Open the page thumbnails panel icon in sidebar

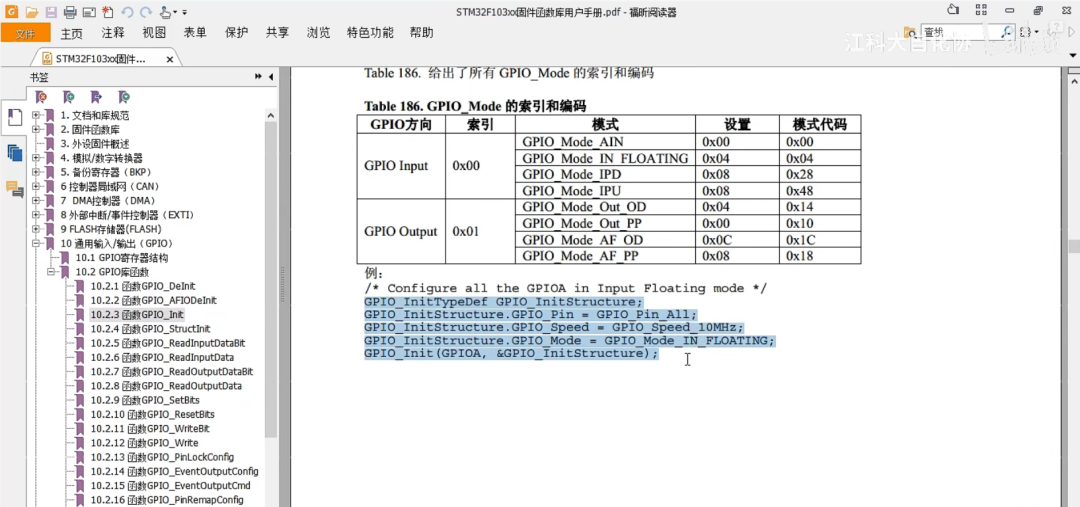pos(14,153)
